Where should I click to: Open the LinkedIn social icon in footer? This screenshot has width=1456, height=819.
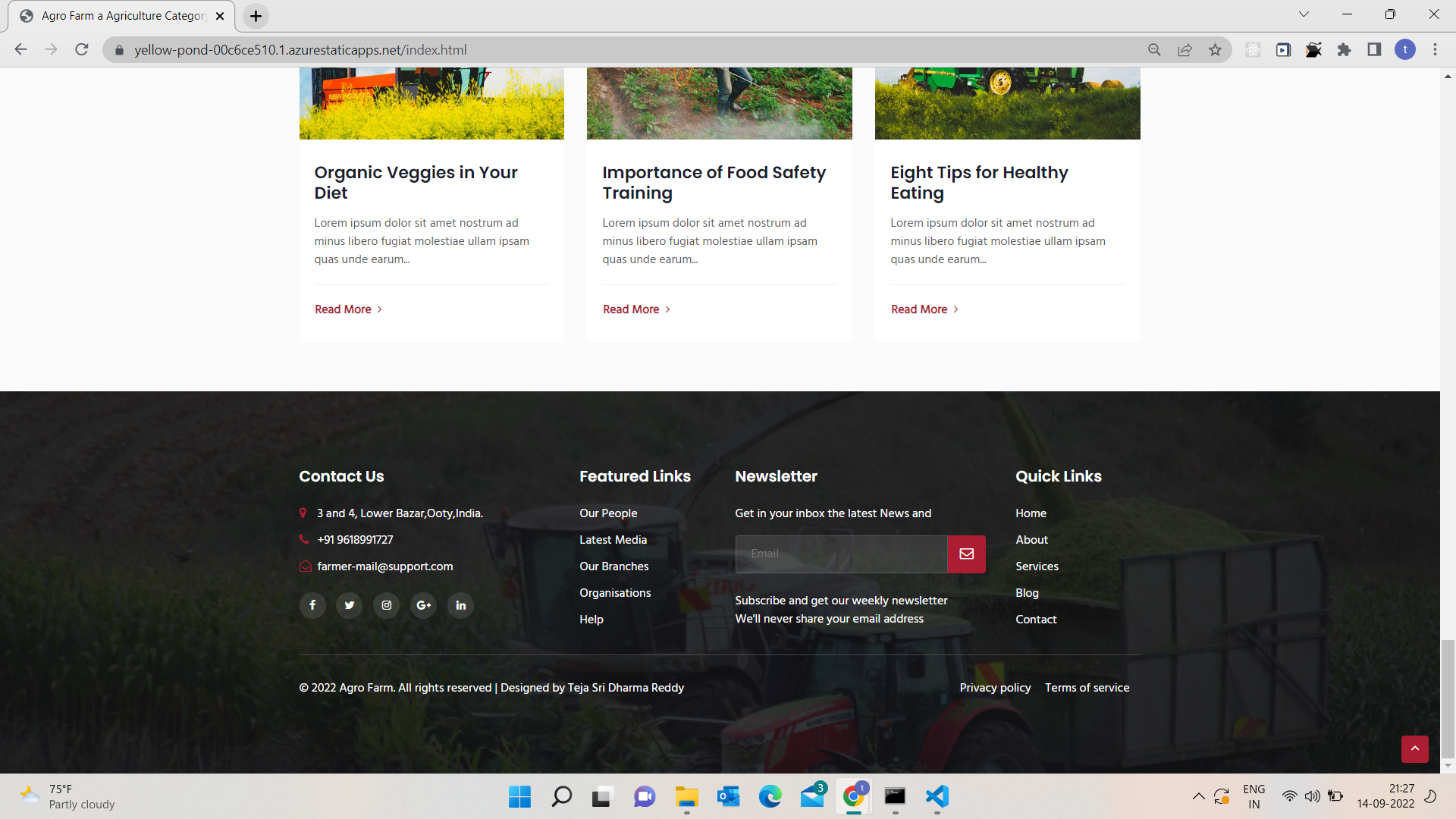point(461,605)
